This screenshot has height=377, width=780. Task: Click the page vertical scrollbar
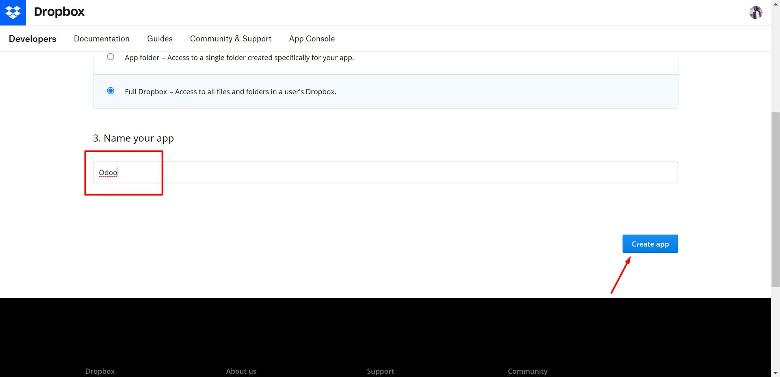pyautogui.click(x=776, y=199)
